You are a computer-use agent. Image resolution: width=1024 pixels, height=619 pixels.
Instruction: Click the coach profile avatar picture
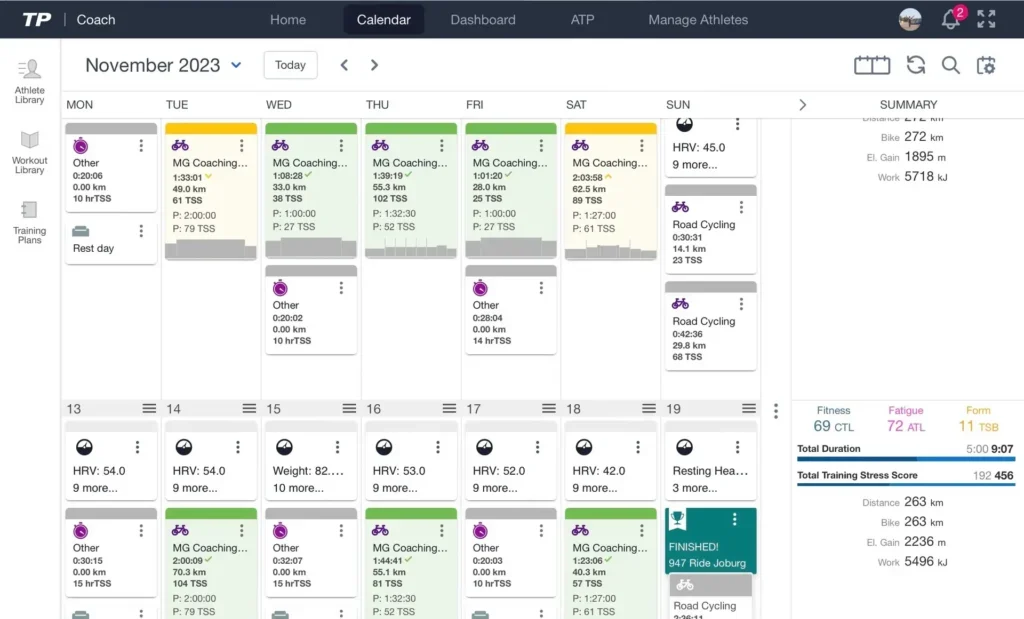pos(909,19)
